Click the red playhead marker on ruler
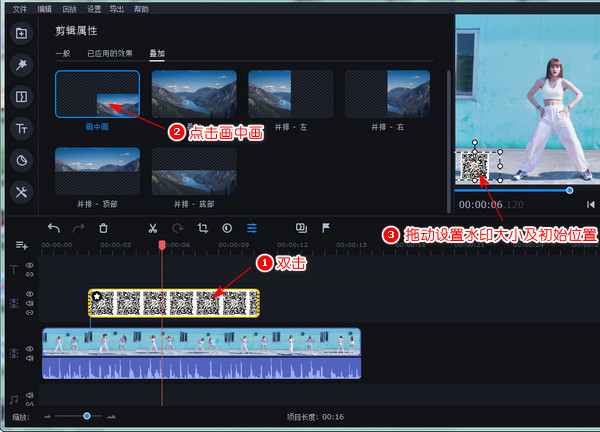Image resolution: width=600 pixels, height=432 pixels. click(162, 245)
